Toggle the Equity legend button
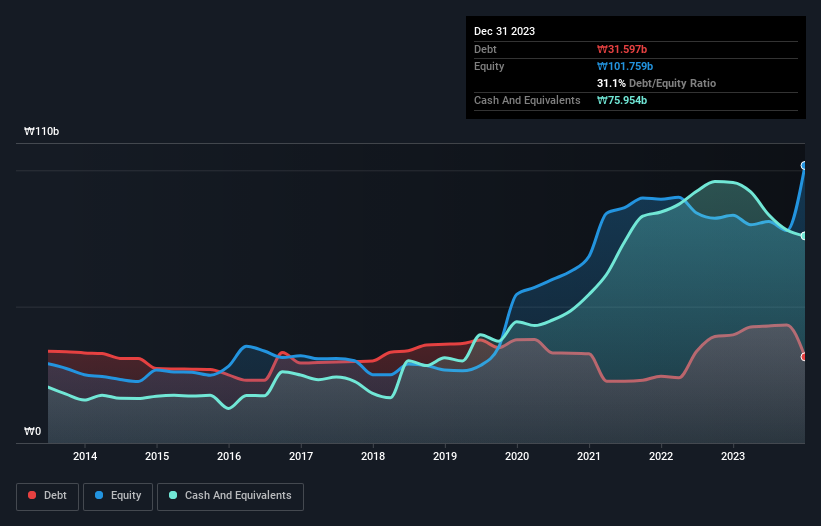 [x=118, y=496]
